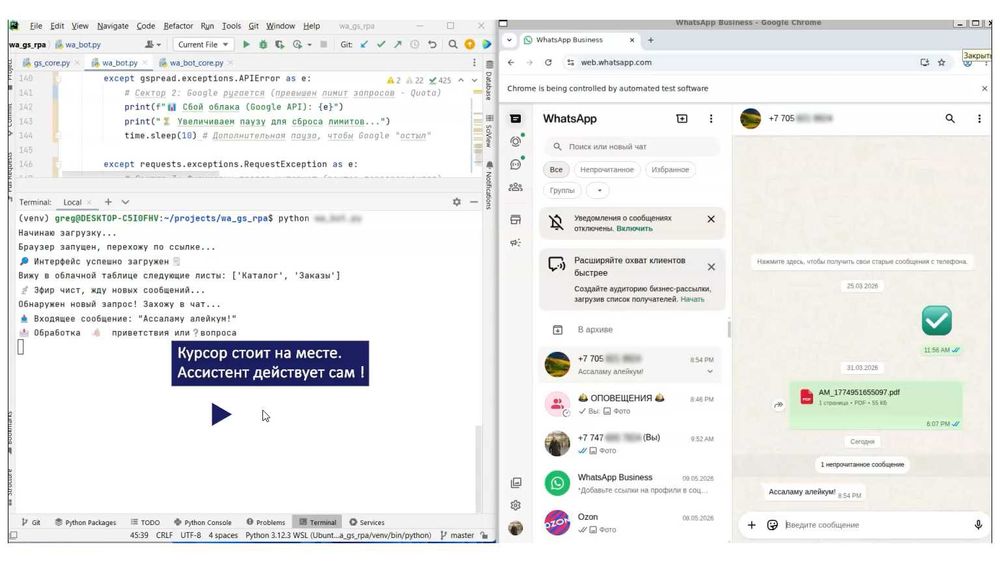1000x563 pixels.
Task: Open WhatsApp Status sidebar icon
Action: pyautogui.click(x=516, y=142)
